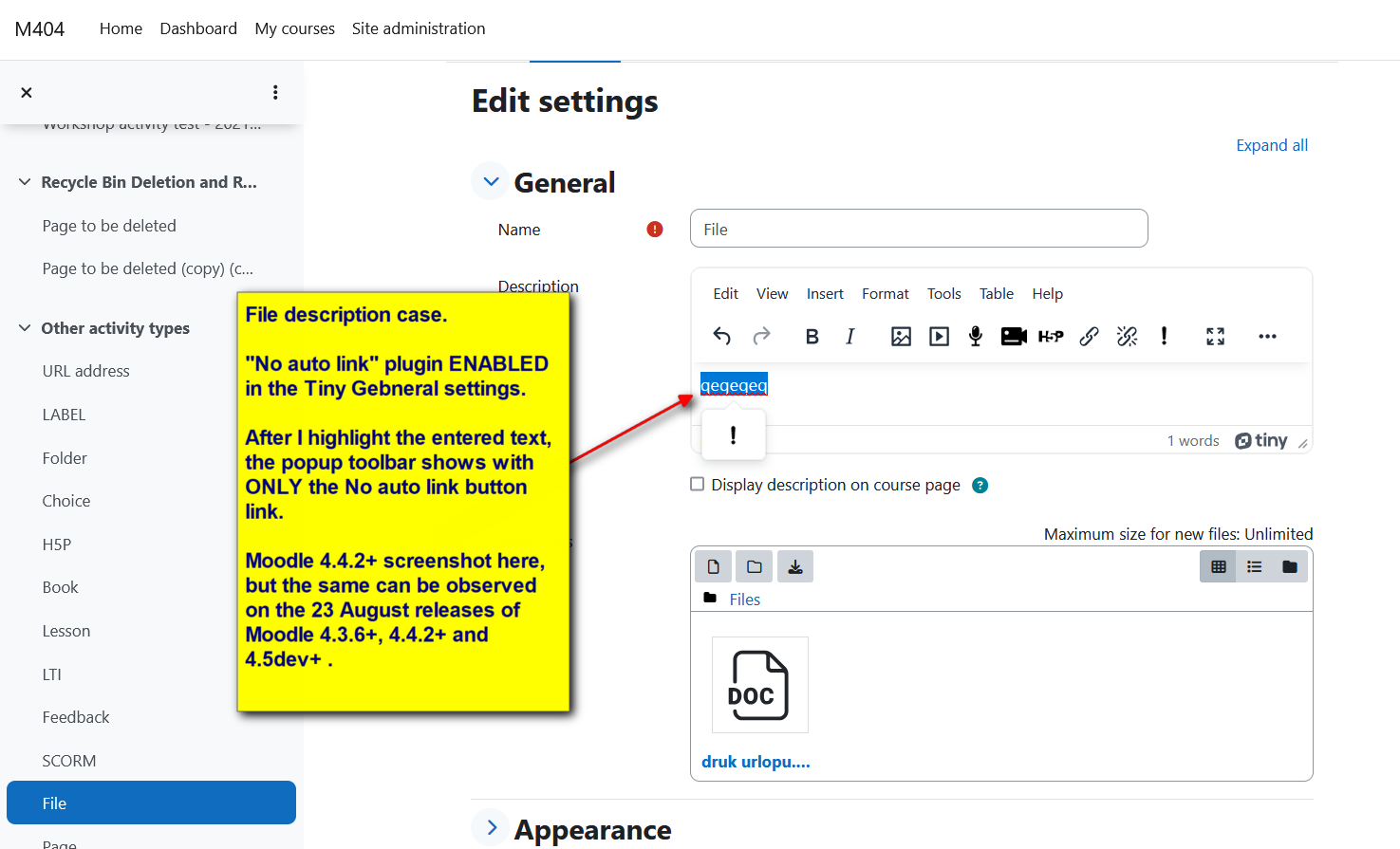The width and height of the screenshot is (1400, 849).
Task: Create a folder in file manager
Action: (755, 566)
